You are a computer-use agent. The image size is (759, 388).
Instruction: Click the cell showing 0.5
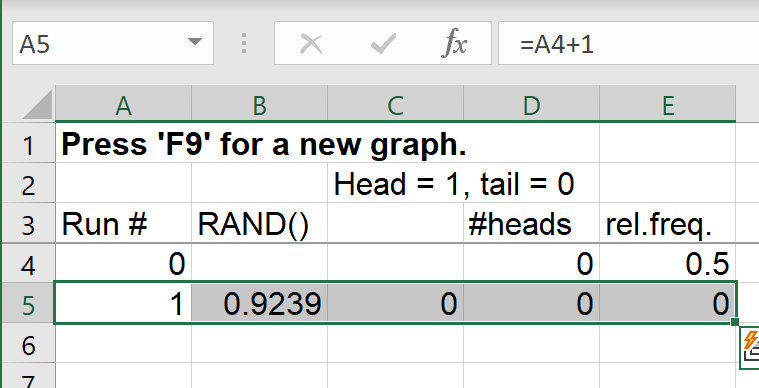pos(668,264)
